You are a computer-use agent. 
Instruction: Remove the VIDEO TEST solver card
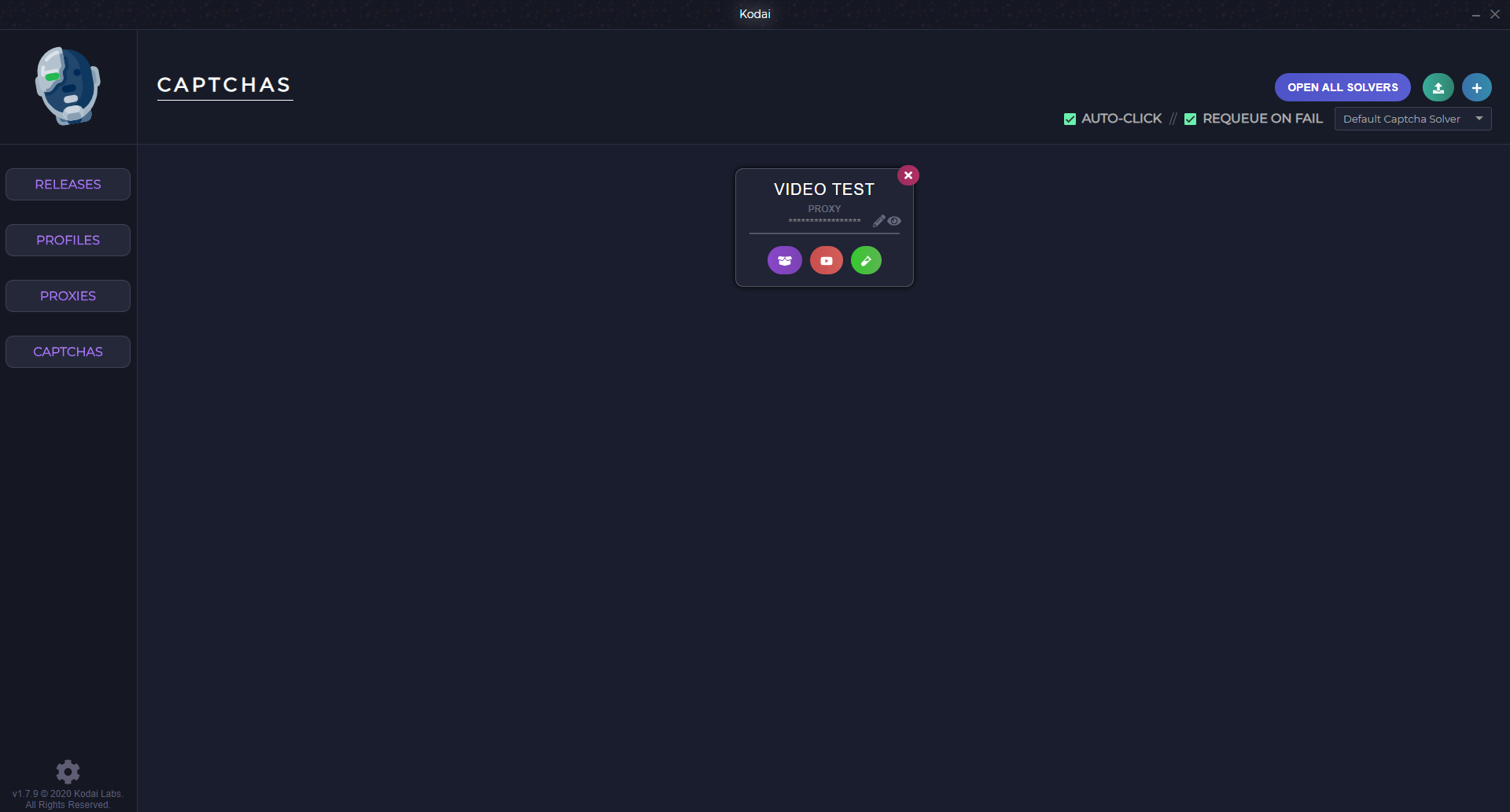point(908,175)
